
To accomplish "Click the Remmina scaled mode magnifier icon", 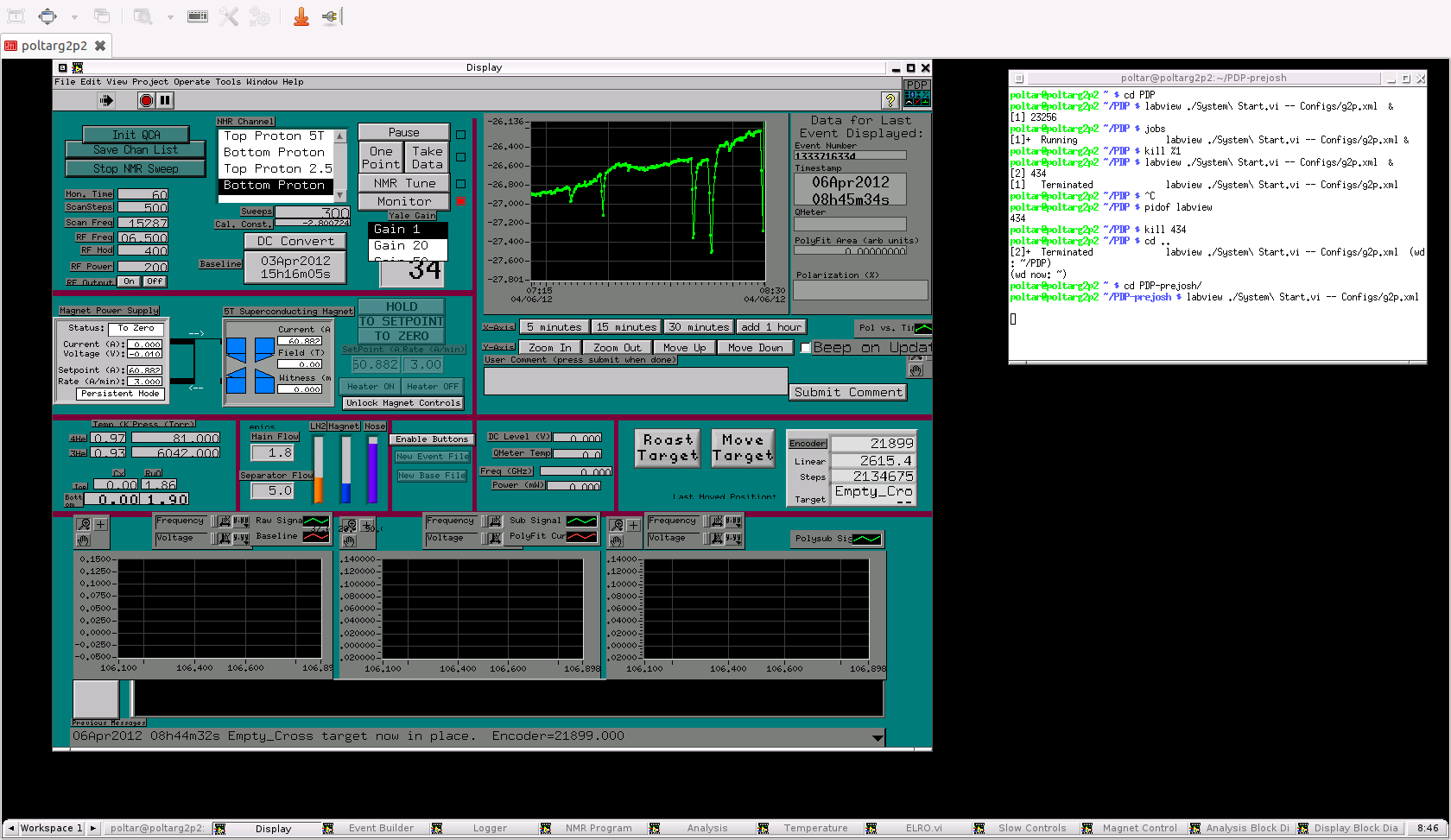I will coord(143,16).
